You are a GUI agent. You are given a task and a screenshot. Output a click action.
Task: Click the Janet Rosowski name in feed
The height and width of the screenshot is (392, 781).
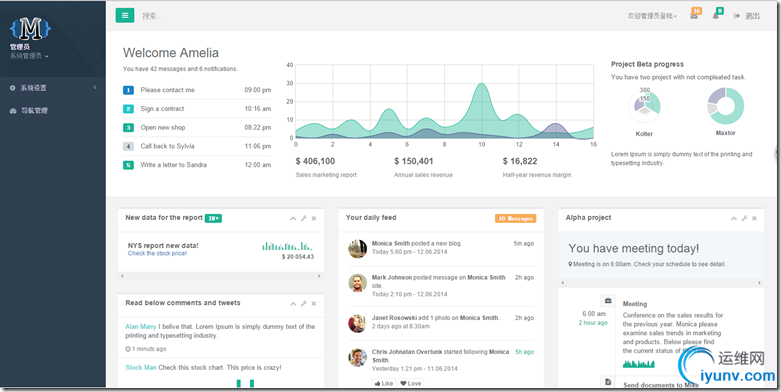tap(394, 318)
